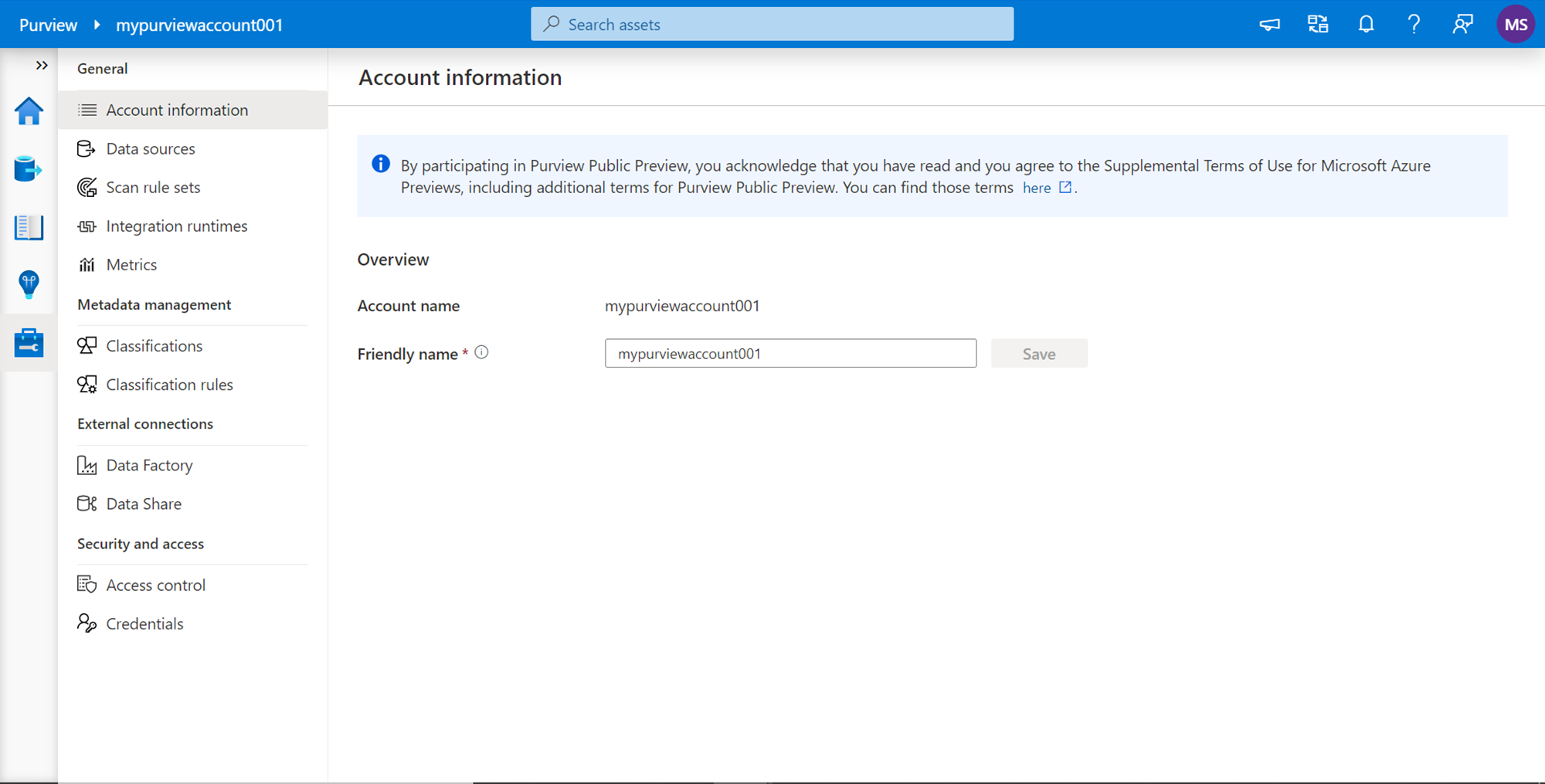
Task: Open the Sources data map icon
Action: [29, 168]
